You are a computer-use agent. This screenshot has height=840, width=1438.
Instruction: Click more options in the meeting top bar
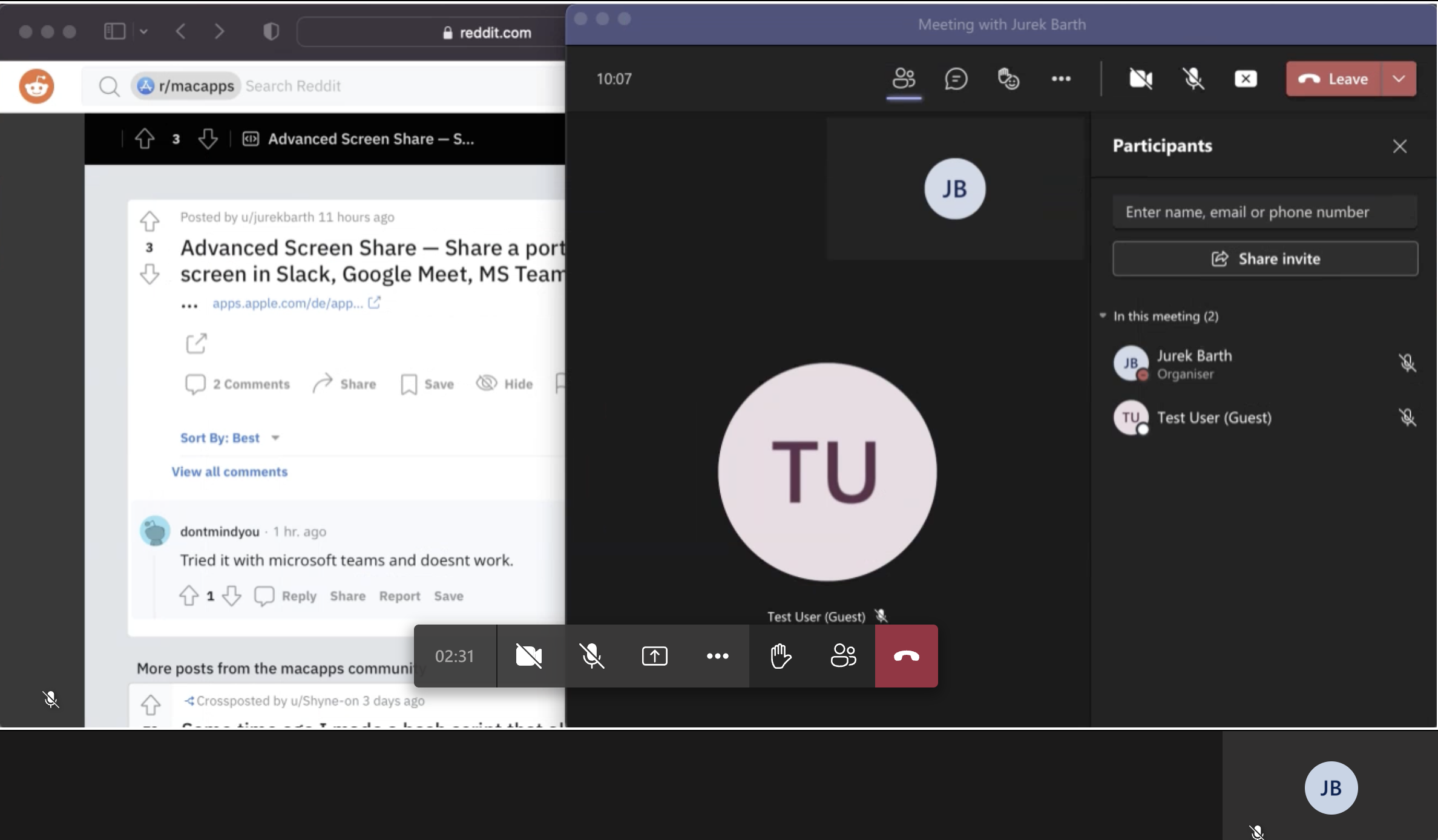click(x=1061, y=79)
